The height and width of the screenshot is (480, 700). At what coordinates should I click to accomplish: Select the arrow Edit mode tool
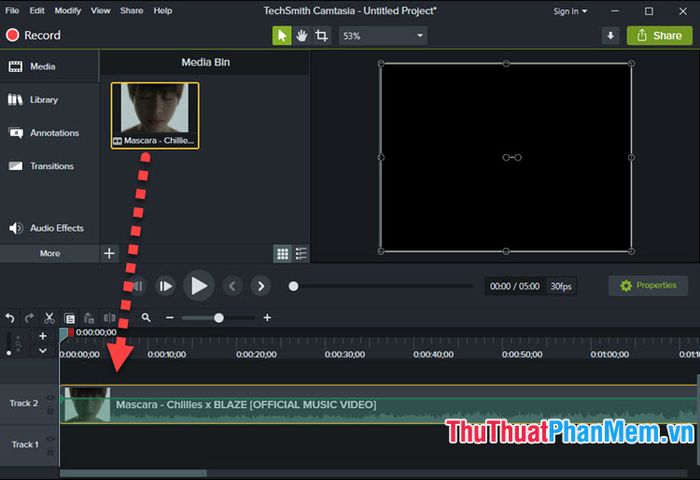(x=282, y=36)
